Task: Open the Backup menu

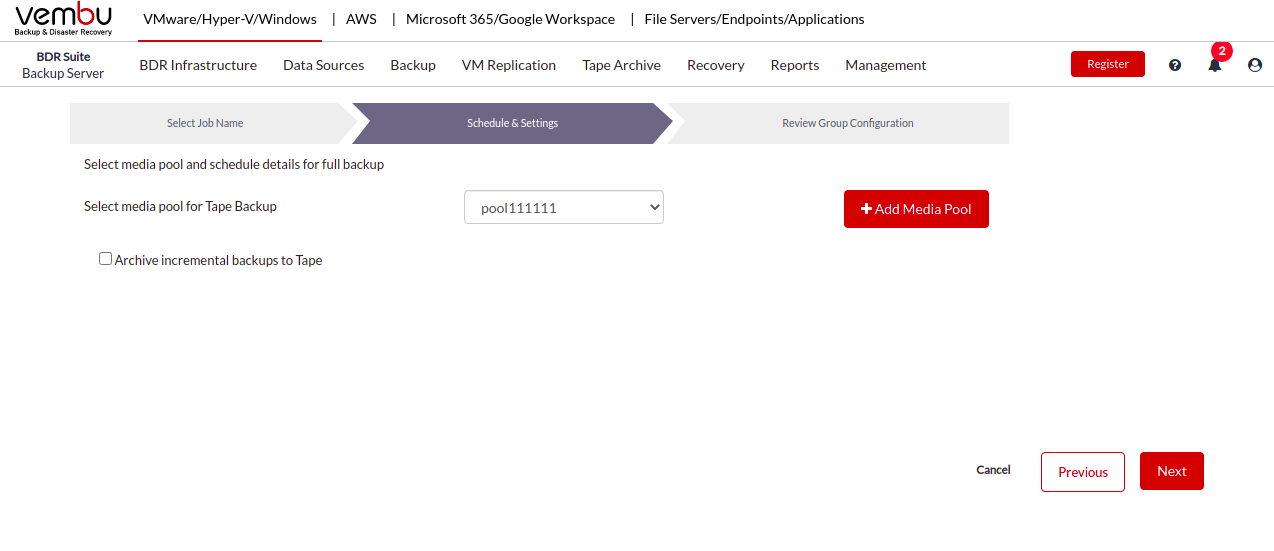Action: click(x=413, y=65)
